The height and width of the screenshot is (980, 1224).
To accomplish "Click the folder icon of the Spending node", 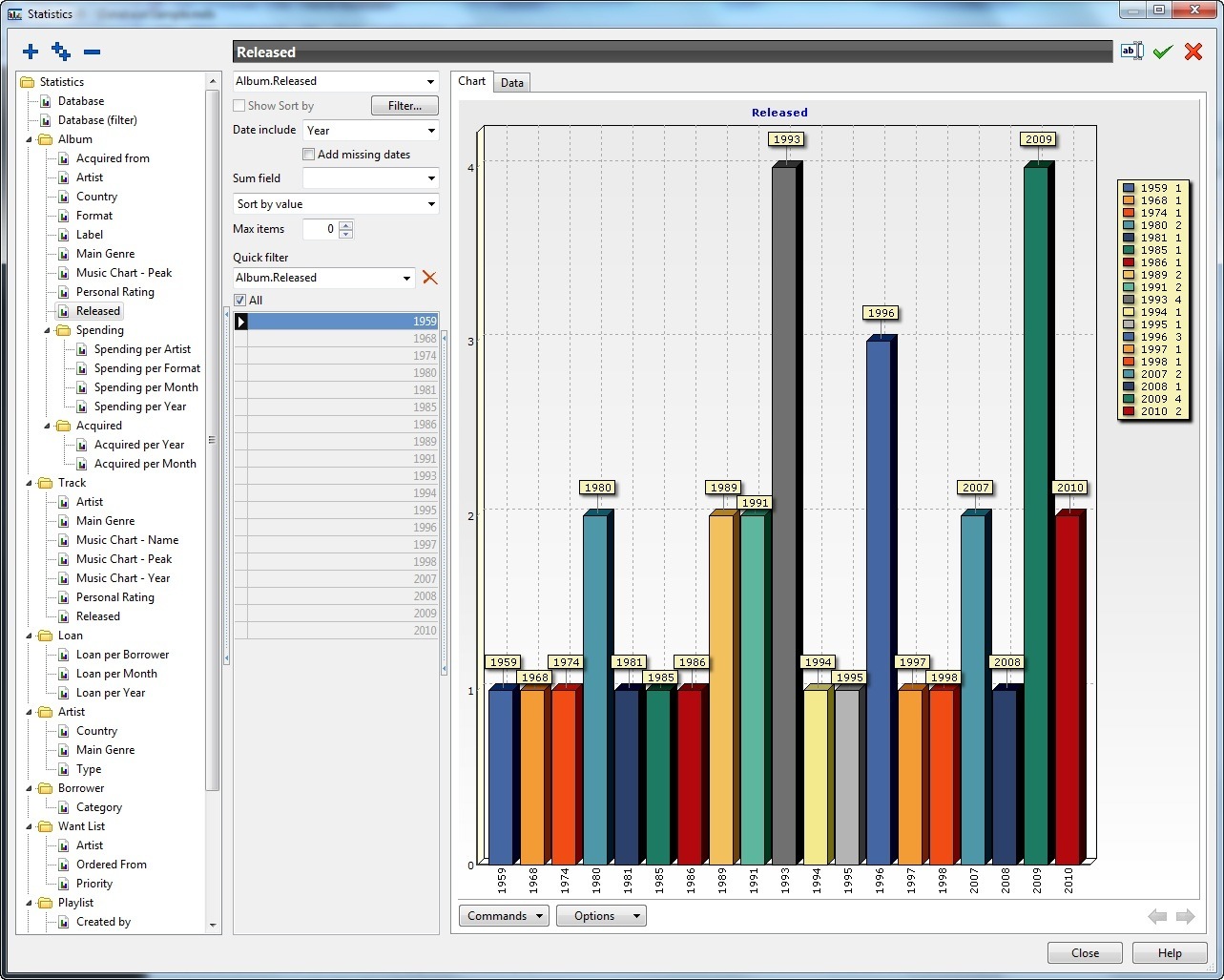I will [x=63, y=330].
